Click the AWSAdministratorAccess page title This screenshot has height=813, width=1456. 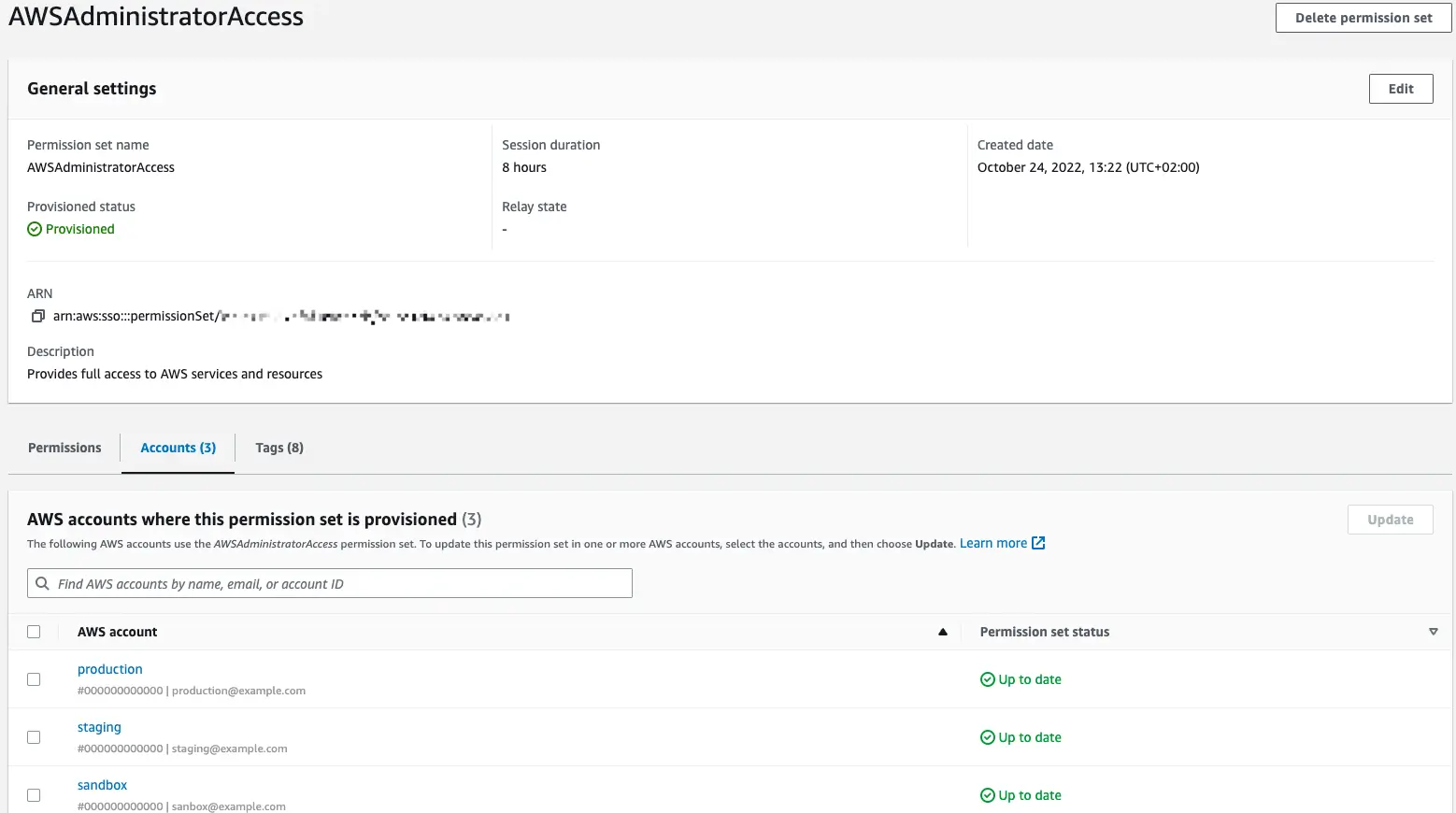tap(156, 17)
